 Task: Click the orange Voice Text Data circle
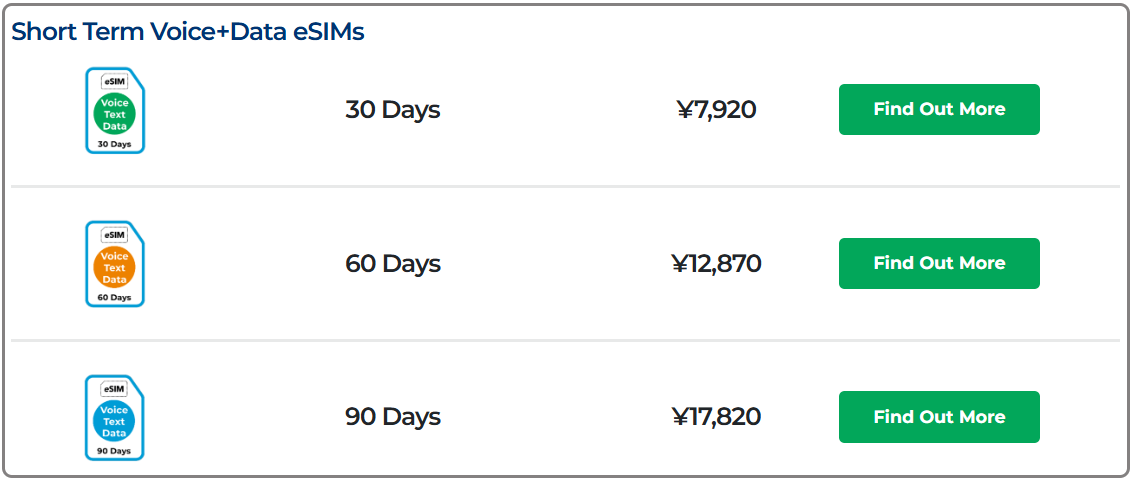[x=115, y=268]
